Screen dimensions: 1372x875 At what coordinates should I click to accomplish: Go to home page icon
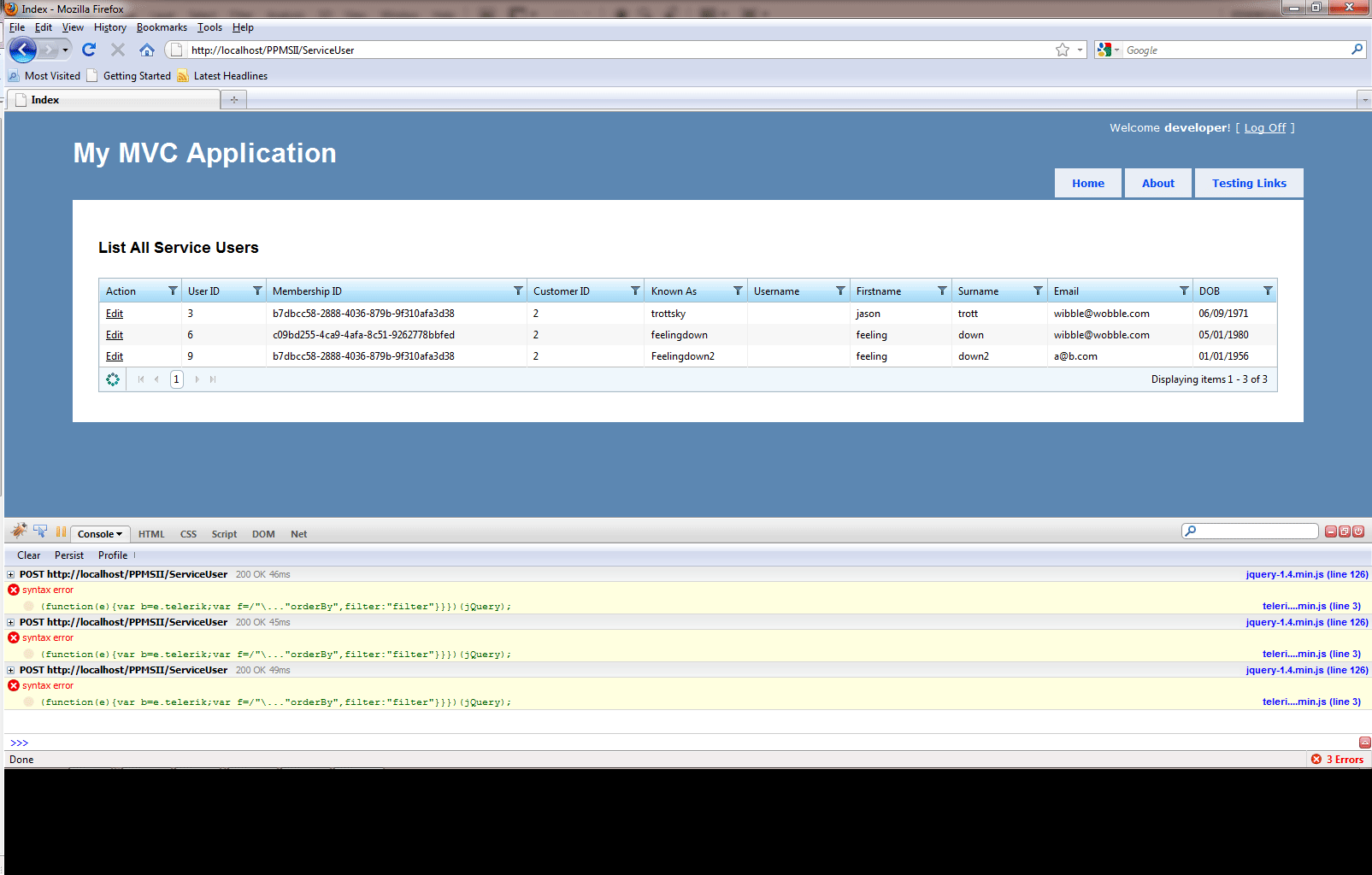point(147,50)
